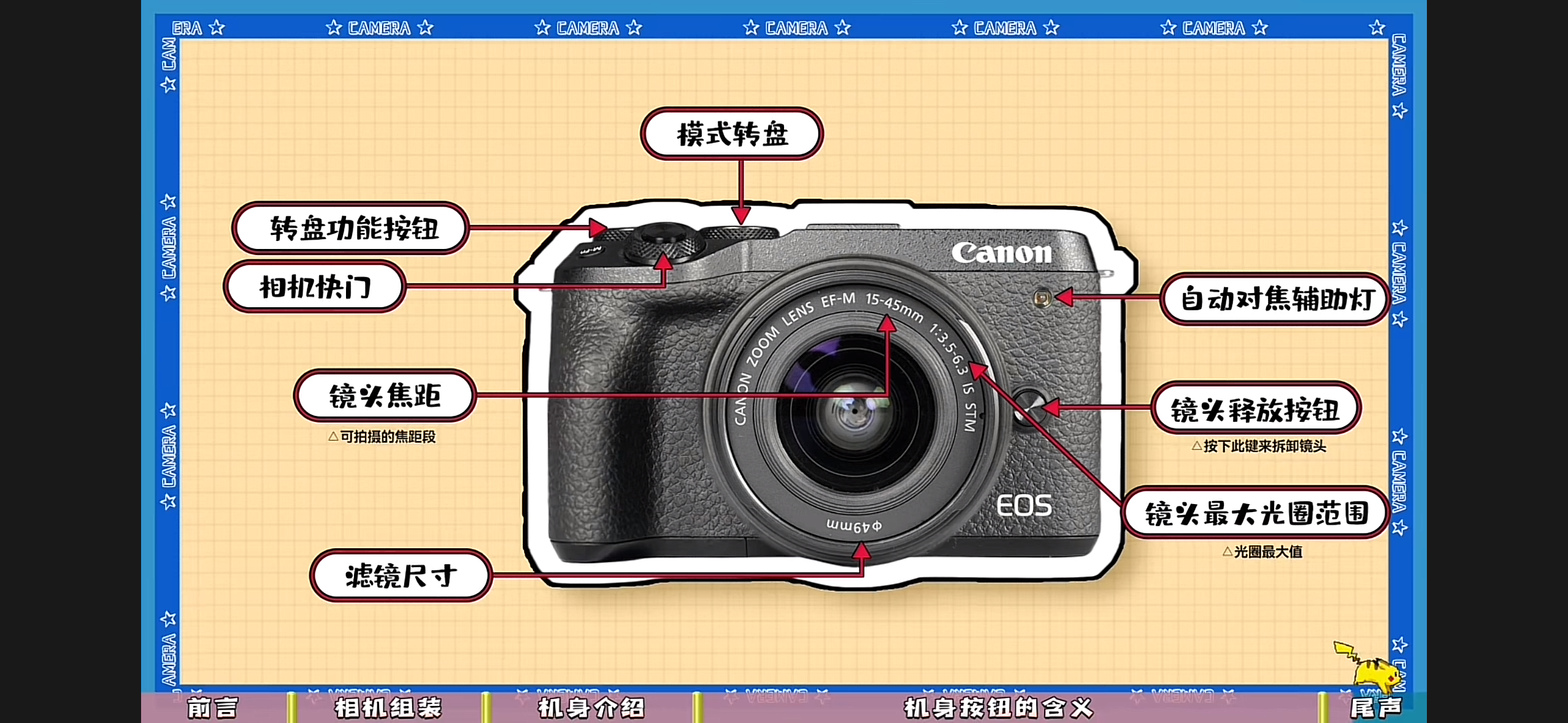Click the 按下此键来拆卸镜头 caption text
The height and width of the screenshot is (723, 1568).
click(x=1259, y=446)
